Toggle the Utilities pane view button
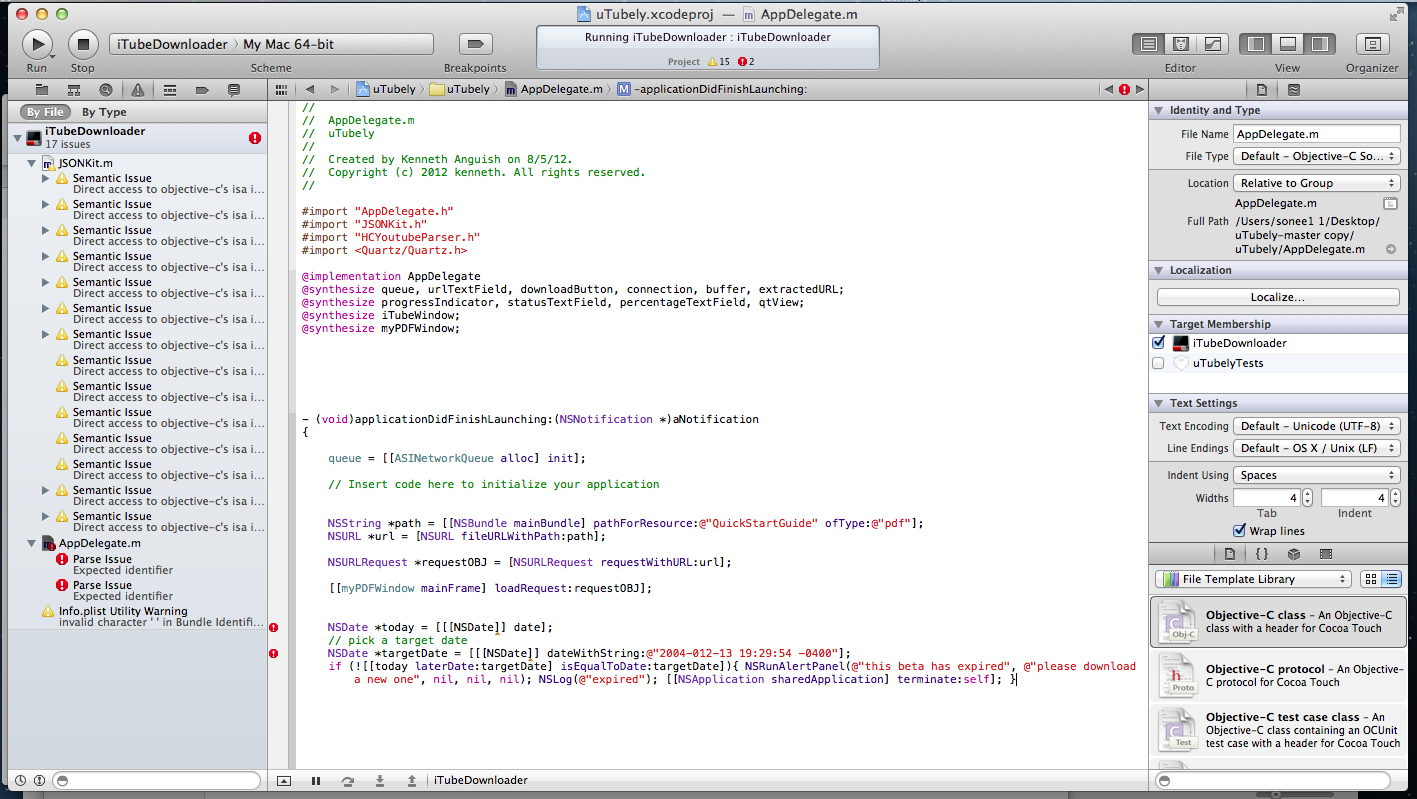 click(1320, 44)
